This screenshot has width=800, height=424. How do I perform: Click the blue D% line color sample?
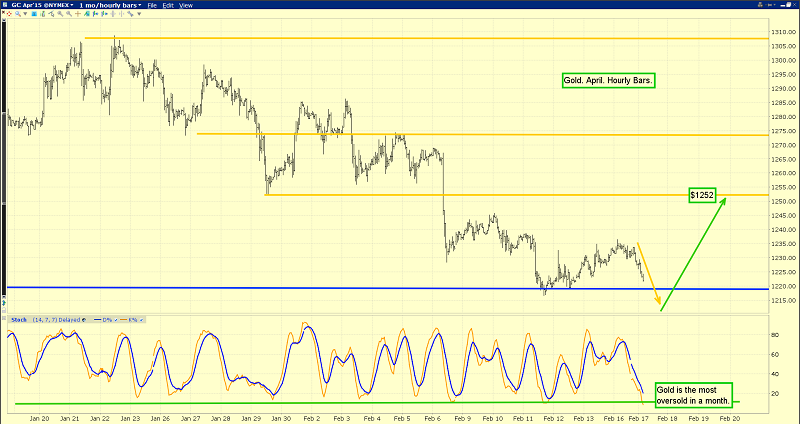pos(96,320)
